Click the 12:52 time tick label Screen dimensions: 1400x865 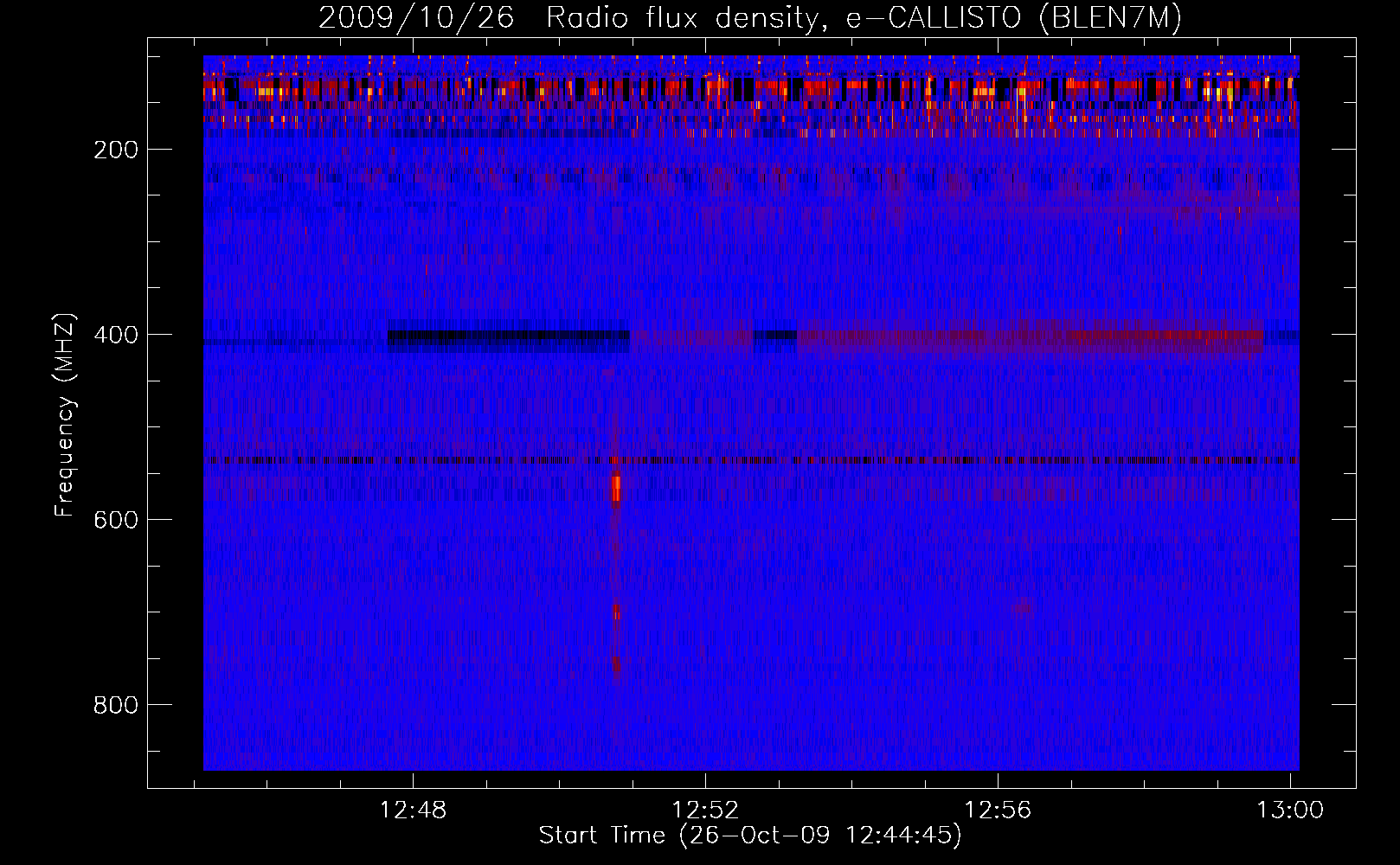(x=706, y=810)
